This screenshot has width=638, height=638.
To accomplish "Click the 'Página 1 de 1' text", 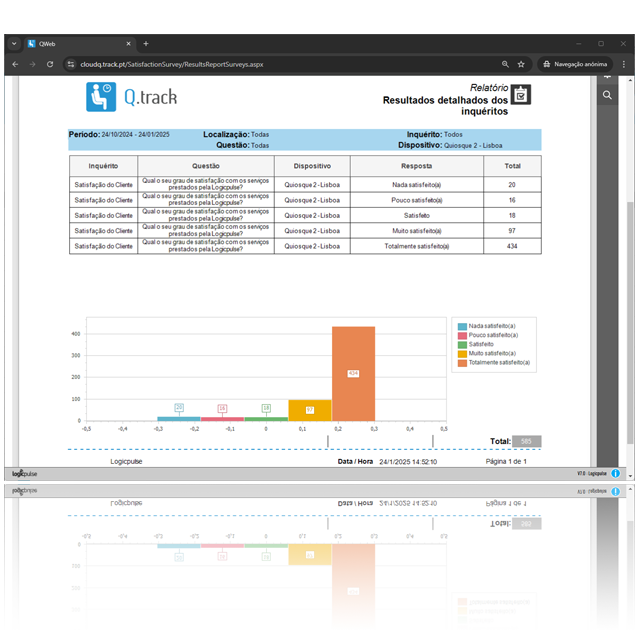I will point(506,461).
